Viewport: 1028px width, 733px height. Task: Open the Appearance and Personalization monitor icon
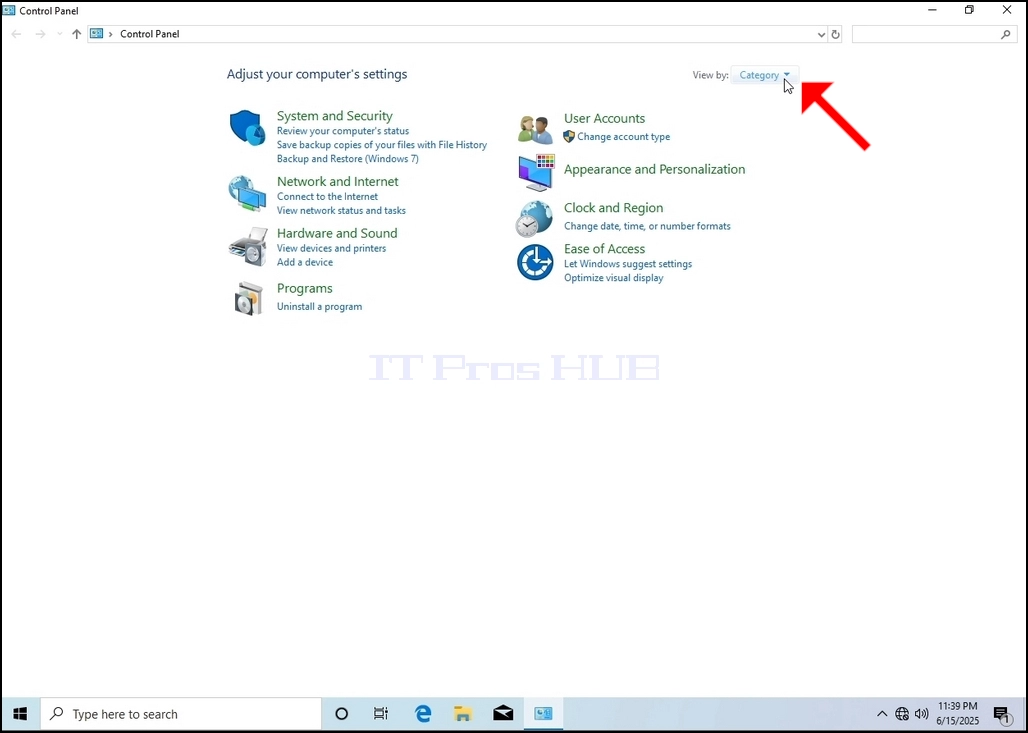pyautogui.click(x=536, y=172)
